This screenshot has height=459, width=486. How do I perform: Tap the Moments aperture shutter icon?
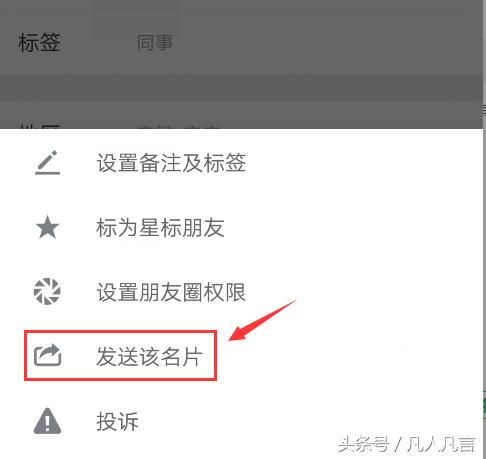(47, 291)
